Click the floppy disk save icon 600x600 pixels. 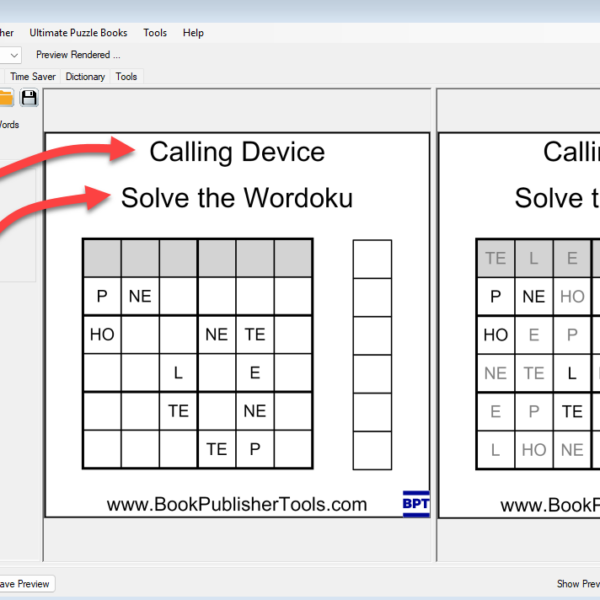(29, 97)
